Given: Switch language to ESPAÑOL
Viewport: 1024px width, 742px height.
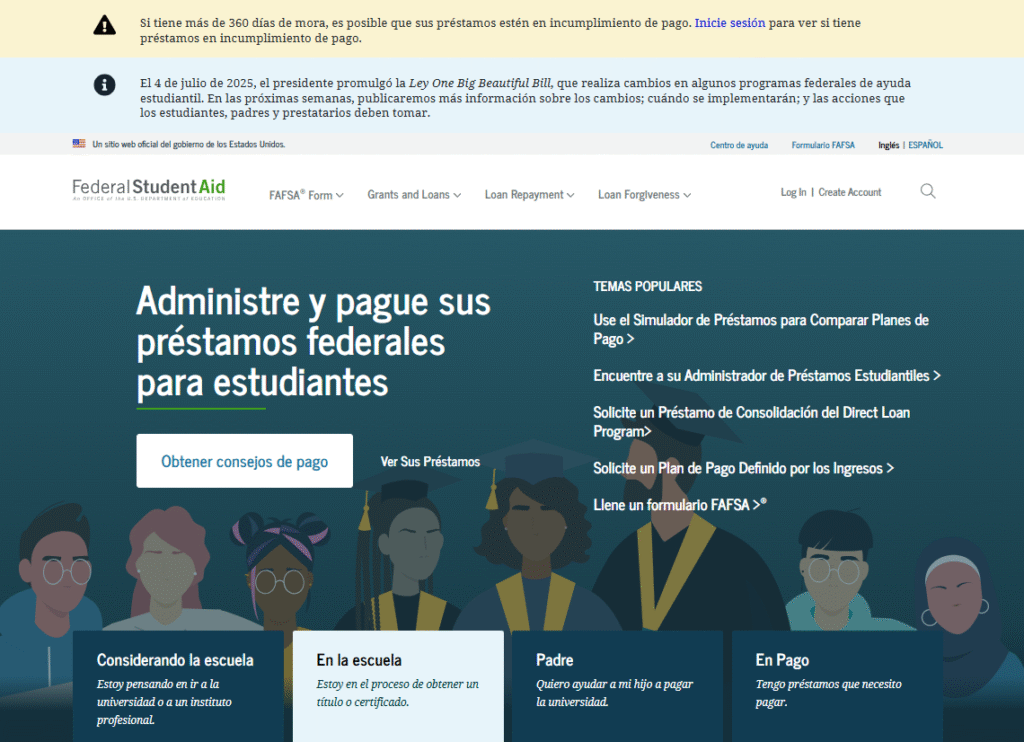Looking at the screenshot, I should [x=925, y=145].
